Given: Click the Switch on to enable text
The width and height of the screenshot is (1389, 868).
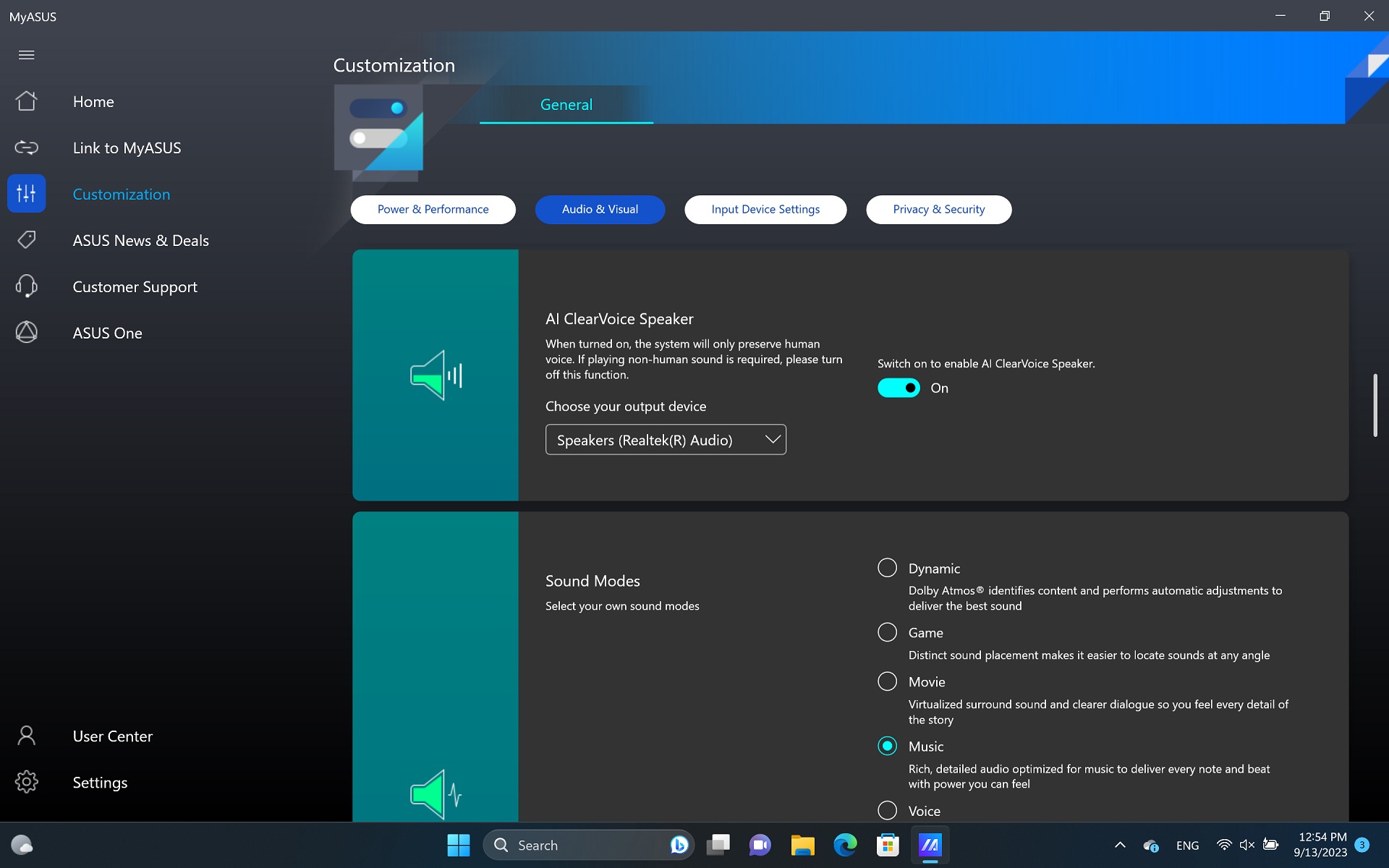Looking at the screenshot, I should click(x=986, y=364).
